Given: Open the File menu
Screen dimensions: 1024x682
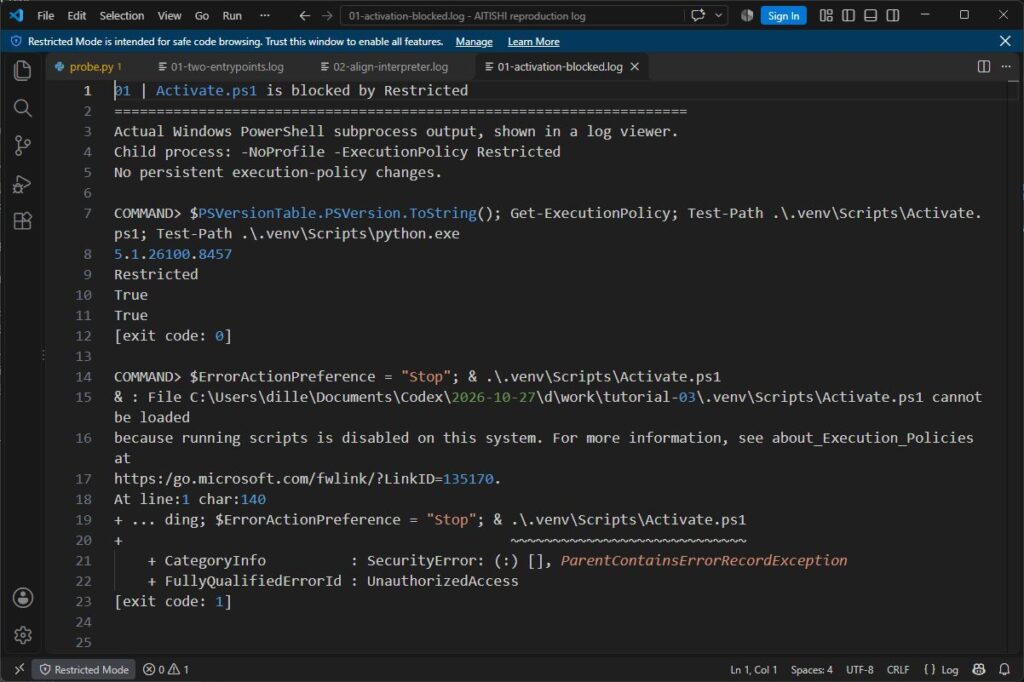Looking at the screenshot, I should (46, 16).
